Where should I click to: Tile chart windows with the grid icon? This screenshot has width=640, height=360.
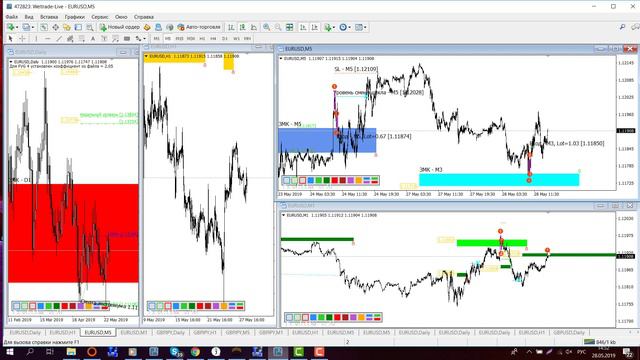click(289, 27)
